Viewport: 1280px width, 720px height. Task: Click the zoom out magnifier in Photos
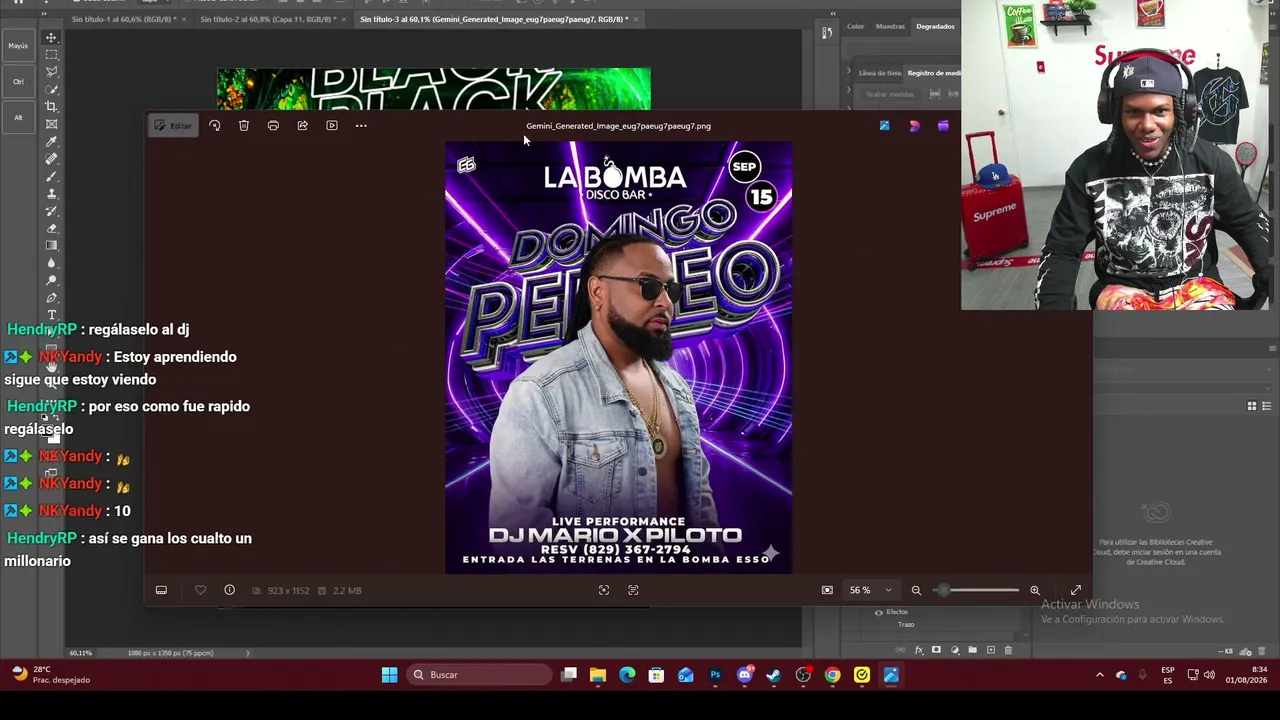pyautogui.click(x=916, y=590)
